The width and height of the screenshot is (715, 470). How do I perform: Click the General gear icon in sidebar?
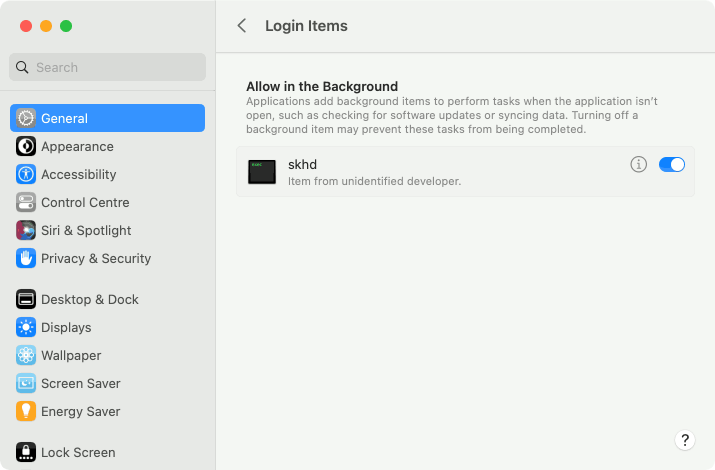click(x=26, y=118)
